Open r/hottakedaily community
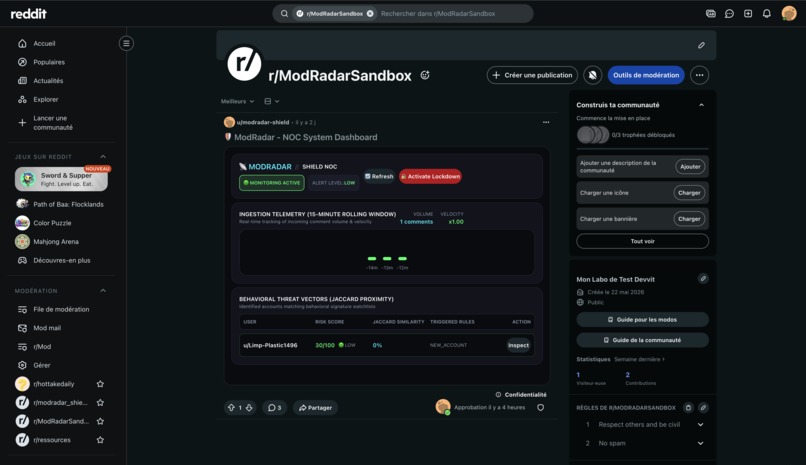 click(x=53, y=384)
